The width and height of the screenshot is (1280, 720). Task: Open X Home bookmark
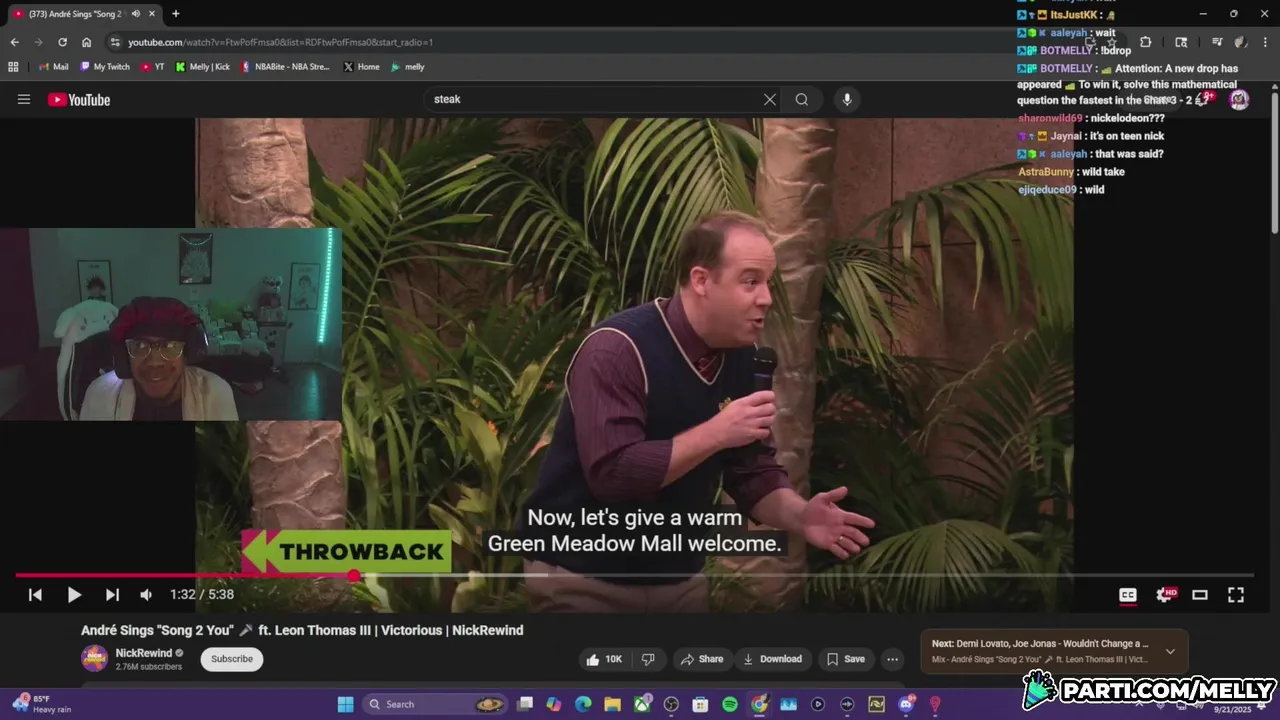pyautogui.click(x=361, y=67)
